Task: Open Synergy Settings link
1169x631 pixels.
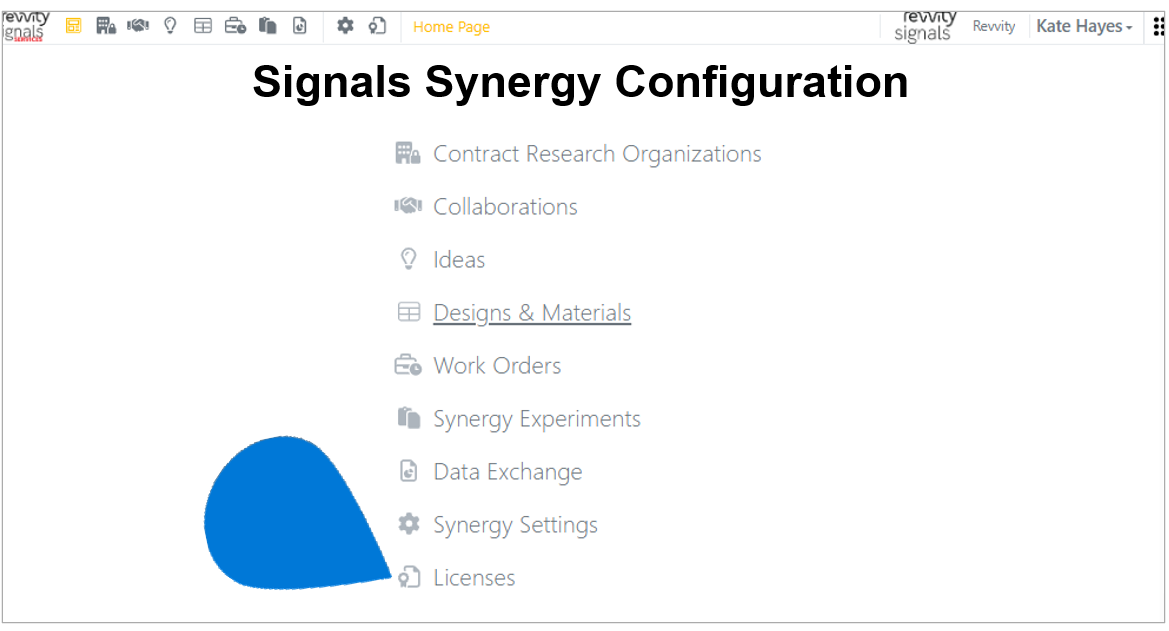Action: 515,524
